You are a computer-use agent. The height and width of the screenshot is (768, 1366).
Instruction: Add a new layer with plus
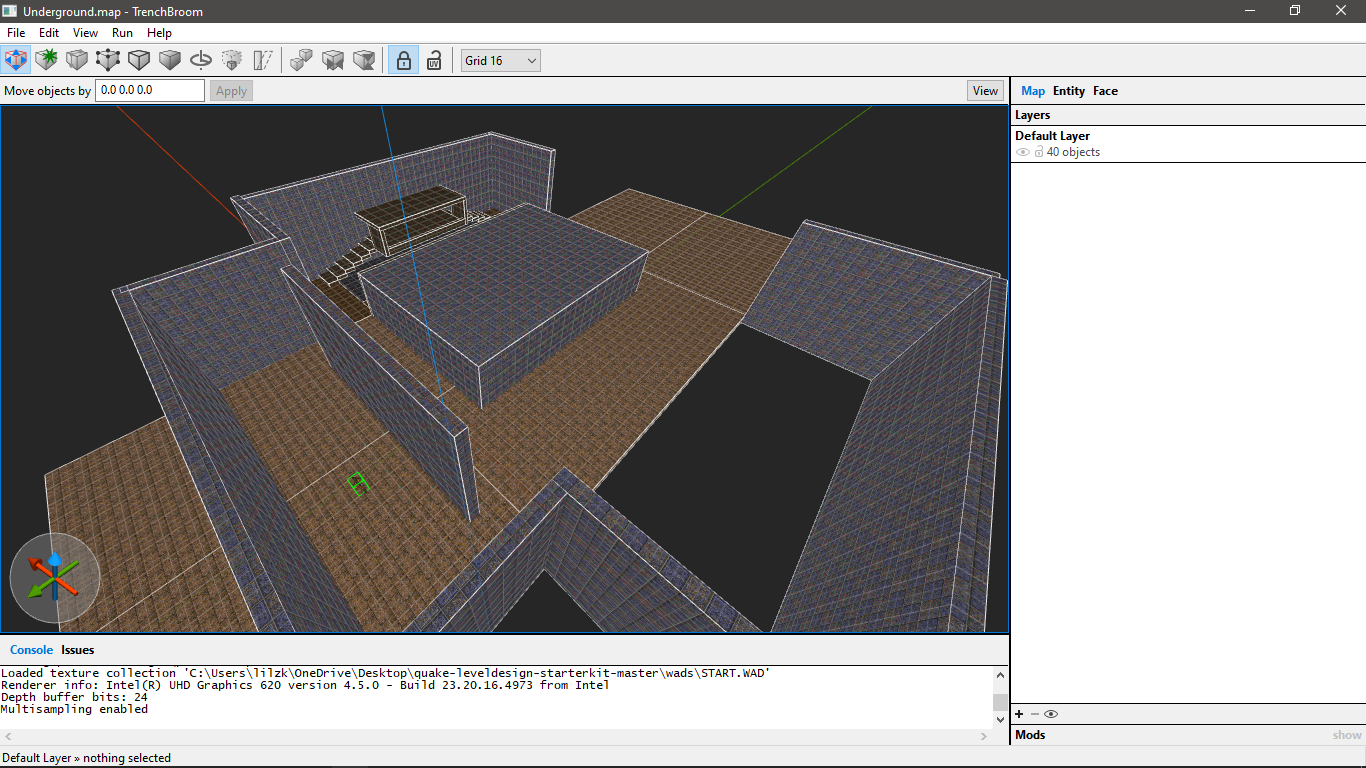tap(1019, 714)
